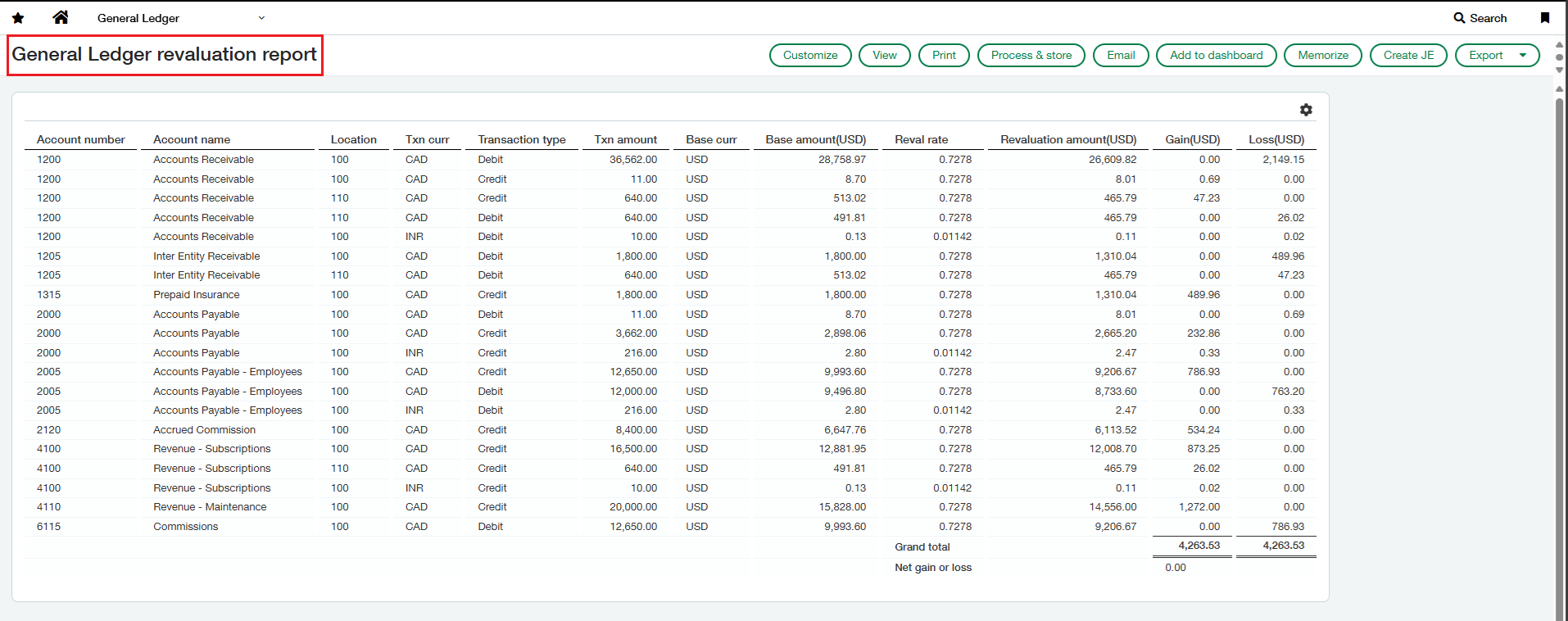Viewport: 1568px width, 621px height.
Task: Open the bookmark icon at top right
Action: 1545,18
